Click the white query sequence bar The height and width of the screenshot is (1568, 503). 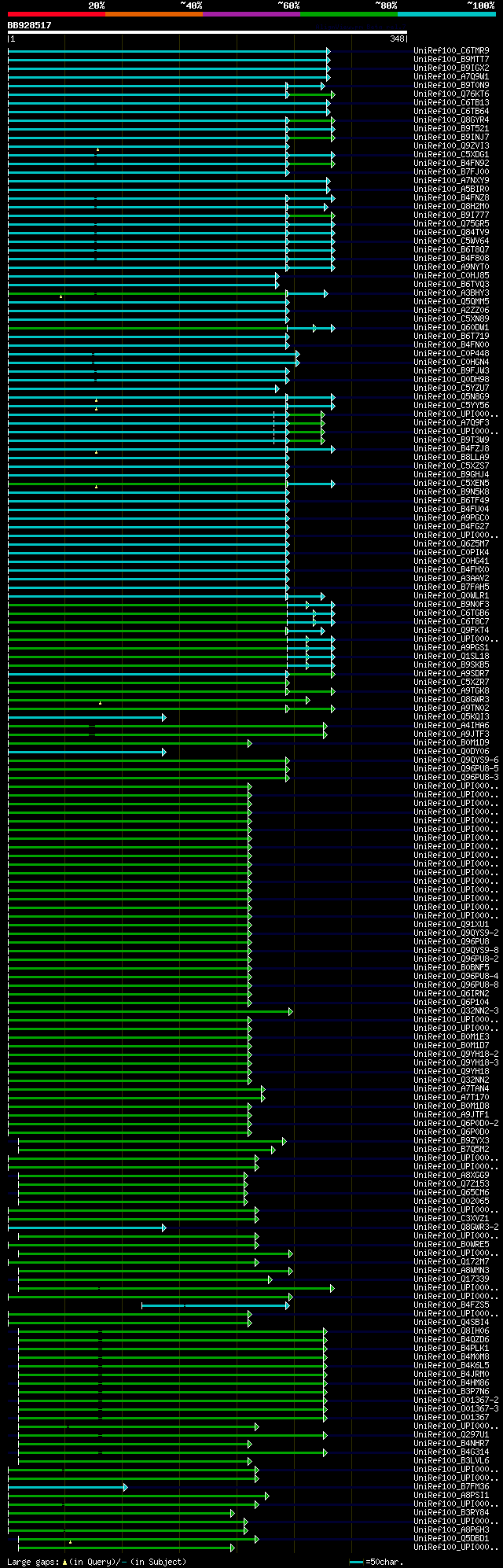tap(207, 32)
